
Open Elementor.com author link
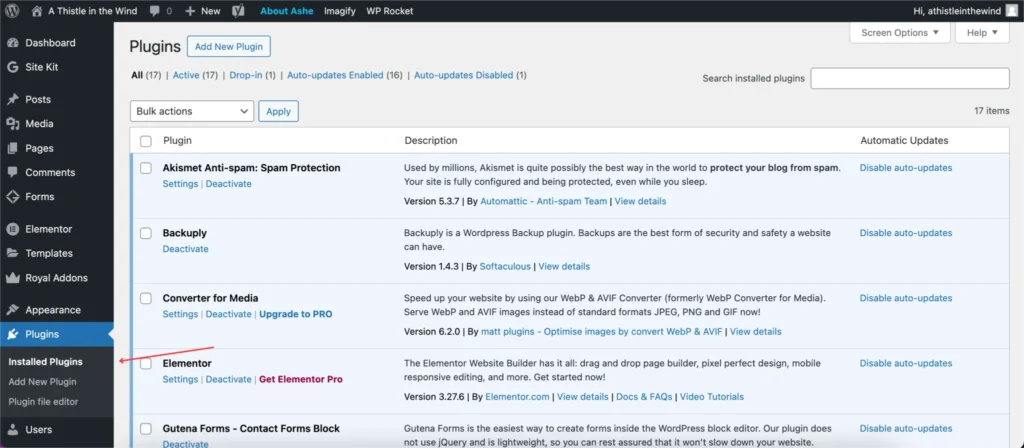[x=517, y=396]
